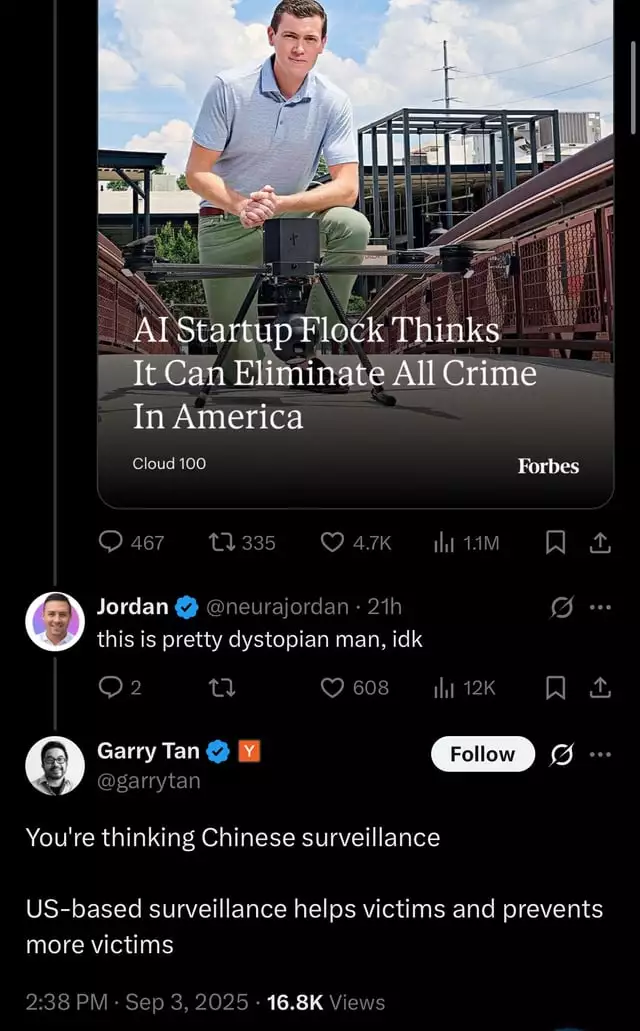
Task: Open more options on Garry Tan's post
Action: coord(600,754)
